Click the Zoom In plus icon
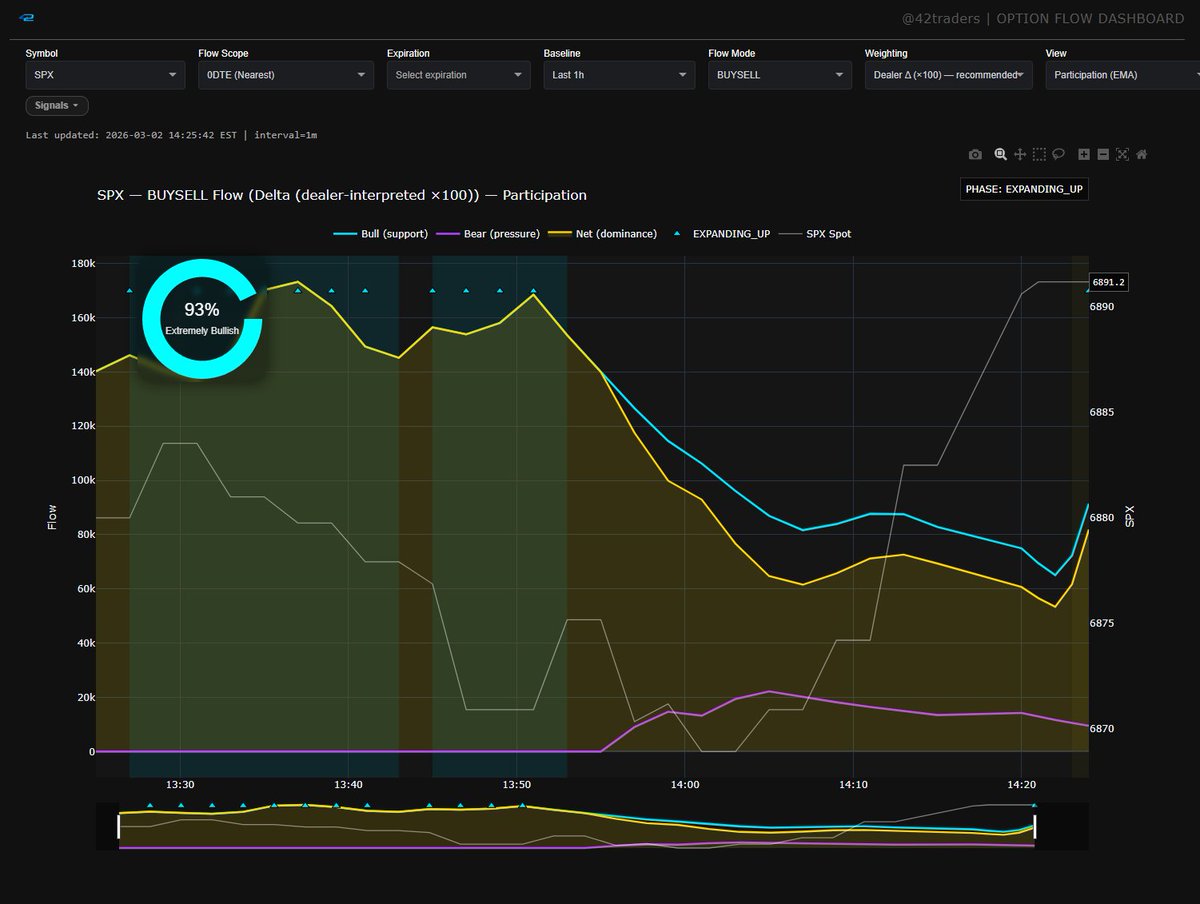Image resolution: width=1200 pixels, height=904 pixels. pyautogui.click(x=1083, y=154)
